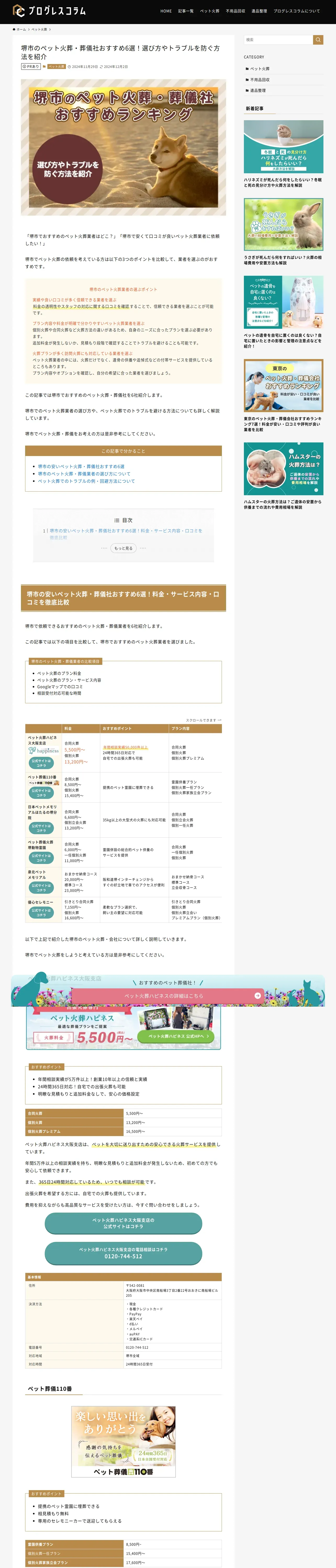Click the folder icon beside 不用品回収 category
336x1568 pixels.
coord(247,80)
